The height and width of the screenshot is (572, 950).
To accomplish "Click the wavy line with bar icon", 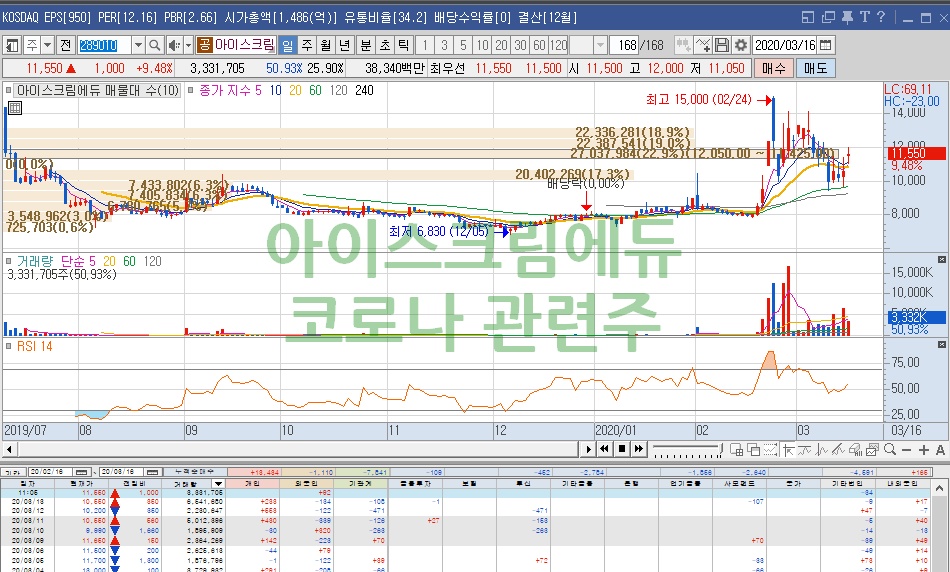I will [x=805, y=449].
